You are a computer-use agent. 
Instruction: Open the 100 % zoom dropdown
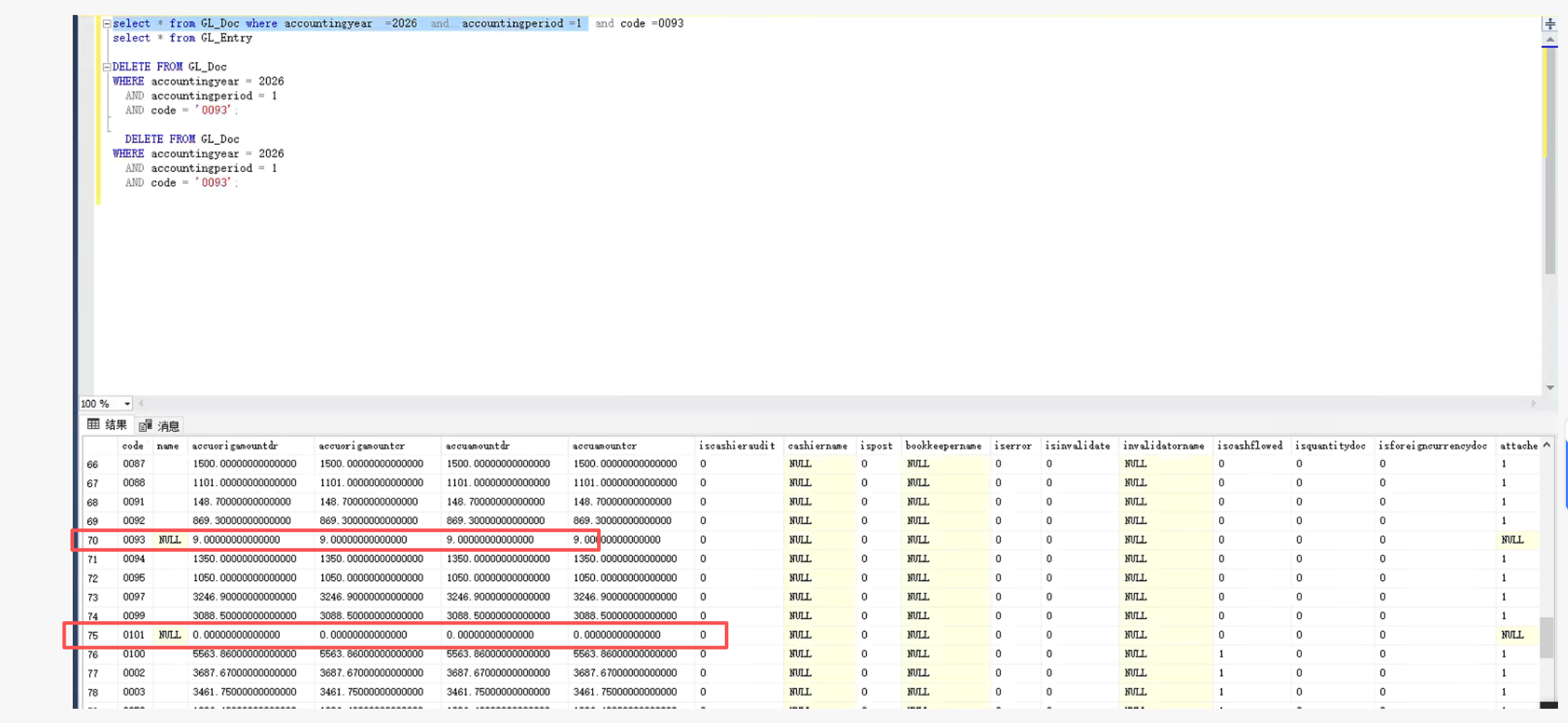coord(127,404)
